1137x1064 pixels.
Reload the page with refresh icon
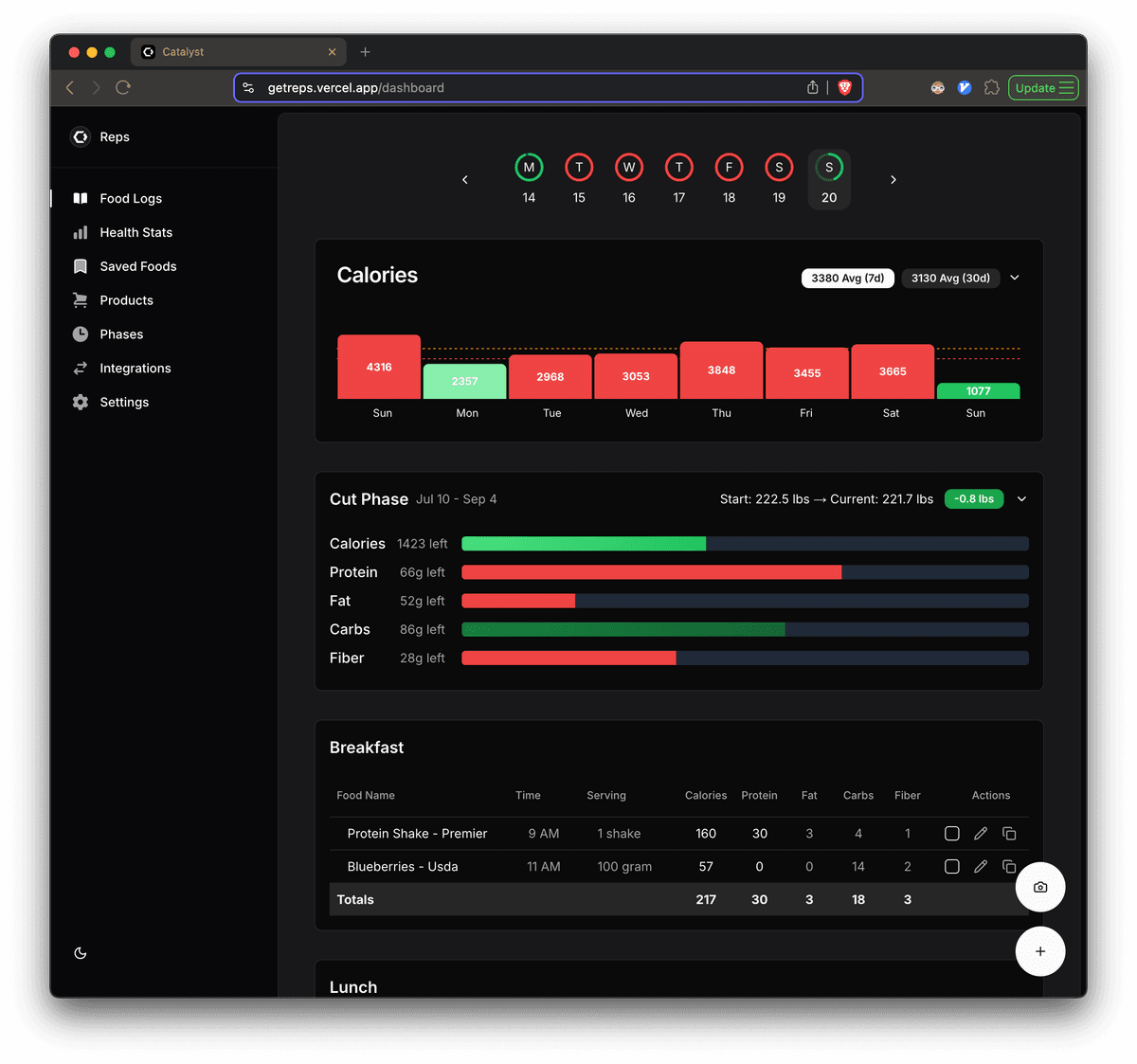[x=123, y=88]
